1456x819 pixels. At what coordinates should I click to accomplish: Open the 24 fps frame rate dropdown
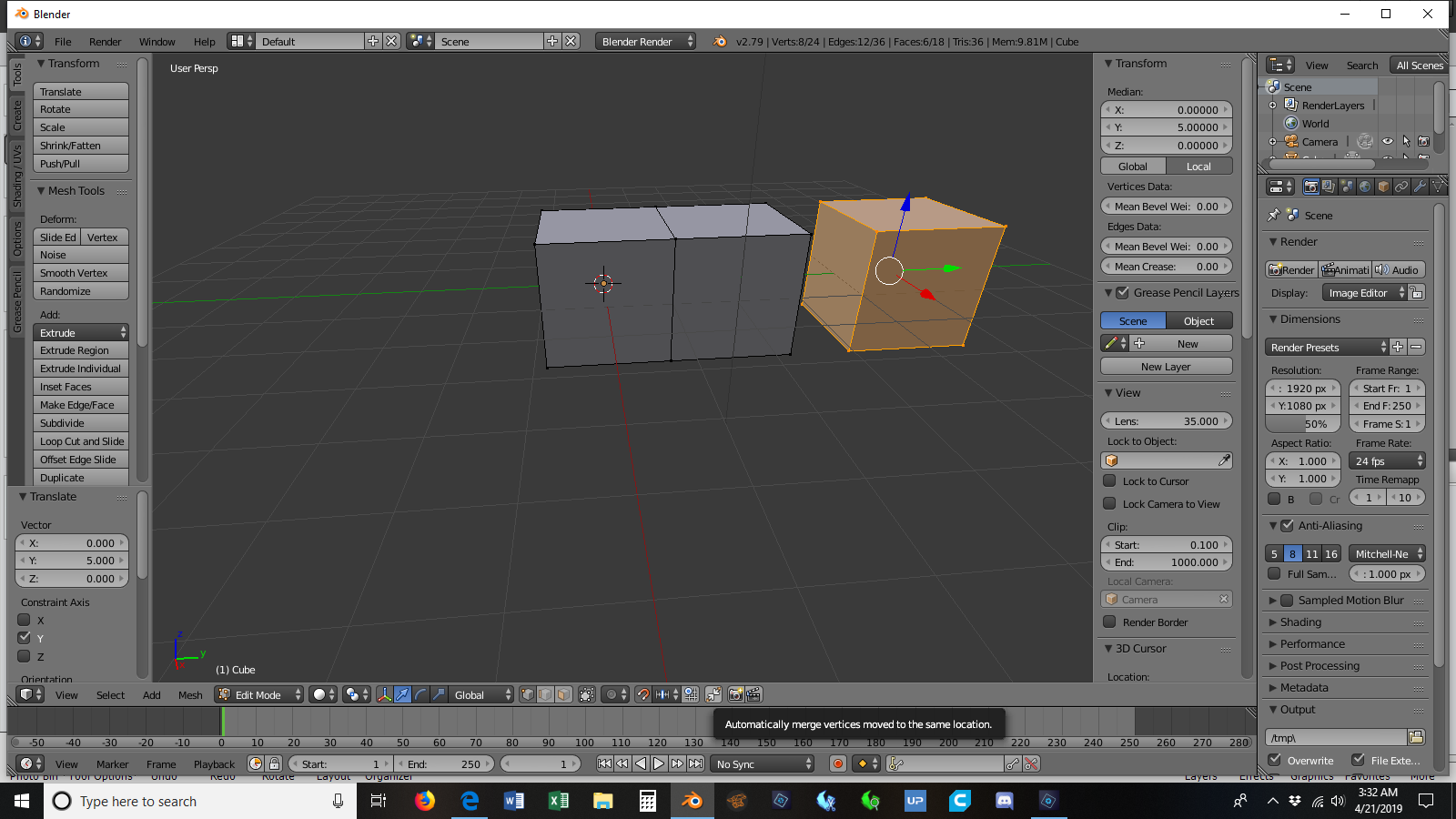(x=1387, y=461)
